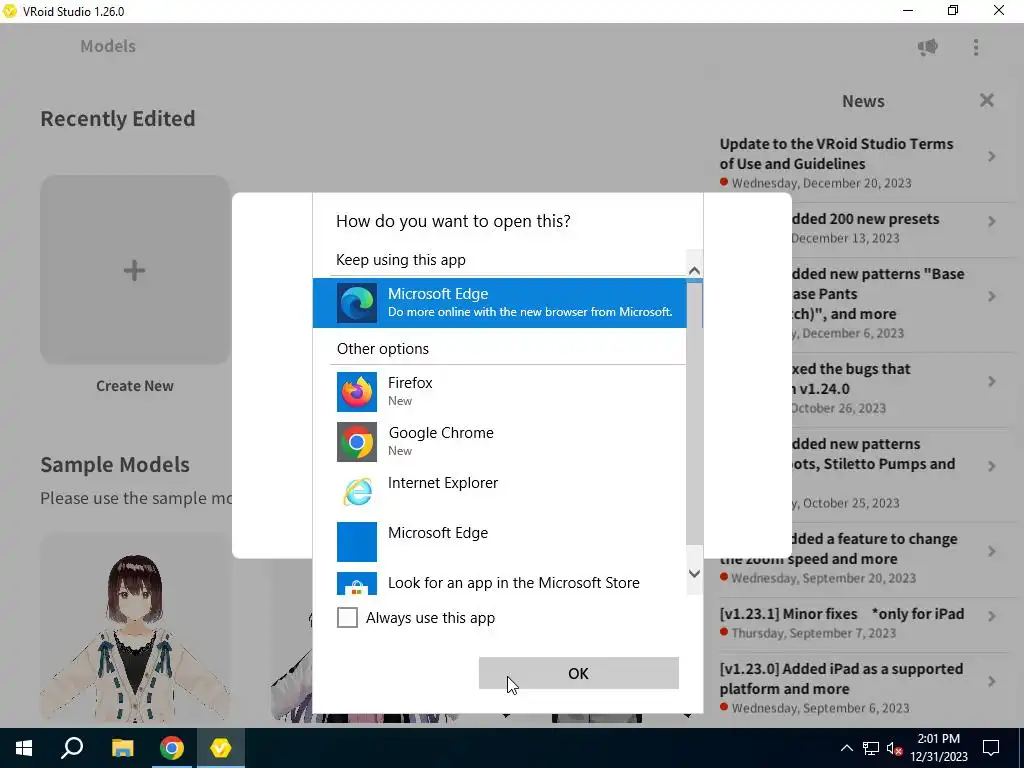Click the app list scroll-up arrow
Viewport: 1024px width, 768px height.
(x=694, y=270)
